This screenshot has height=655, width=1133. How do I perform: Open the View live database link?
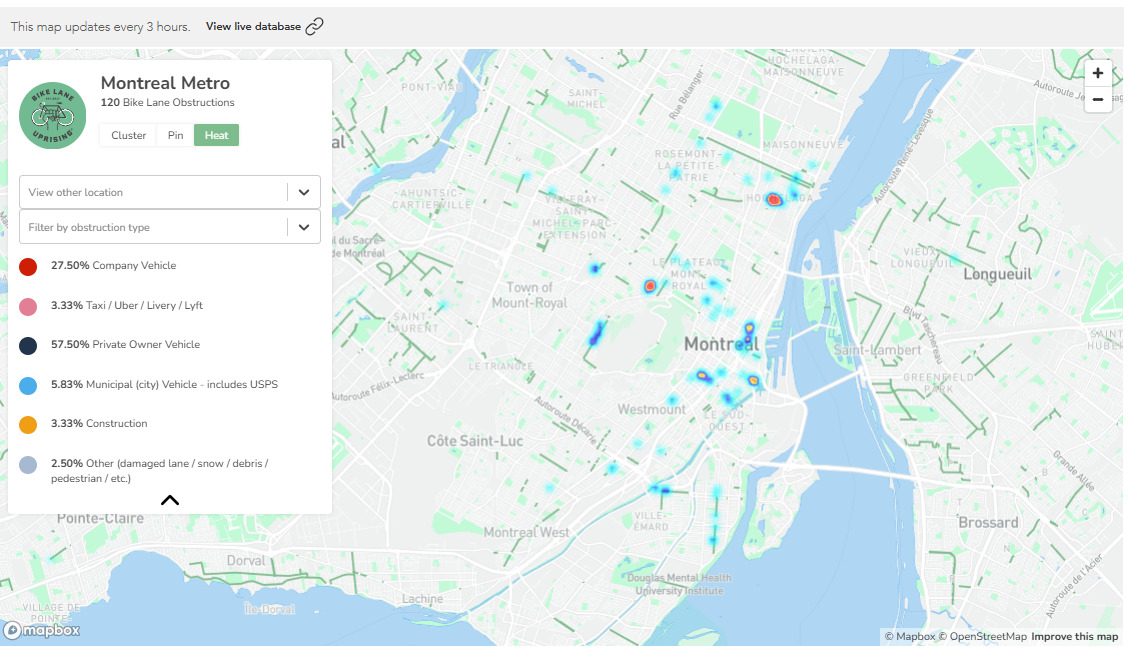click(x=253, y=27)
